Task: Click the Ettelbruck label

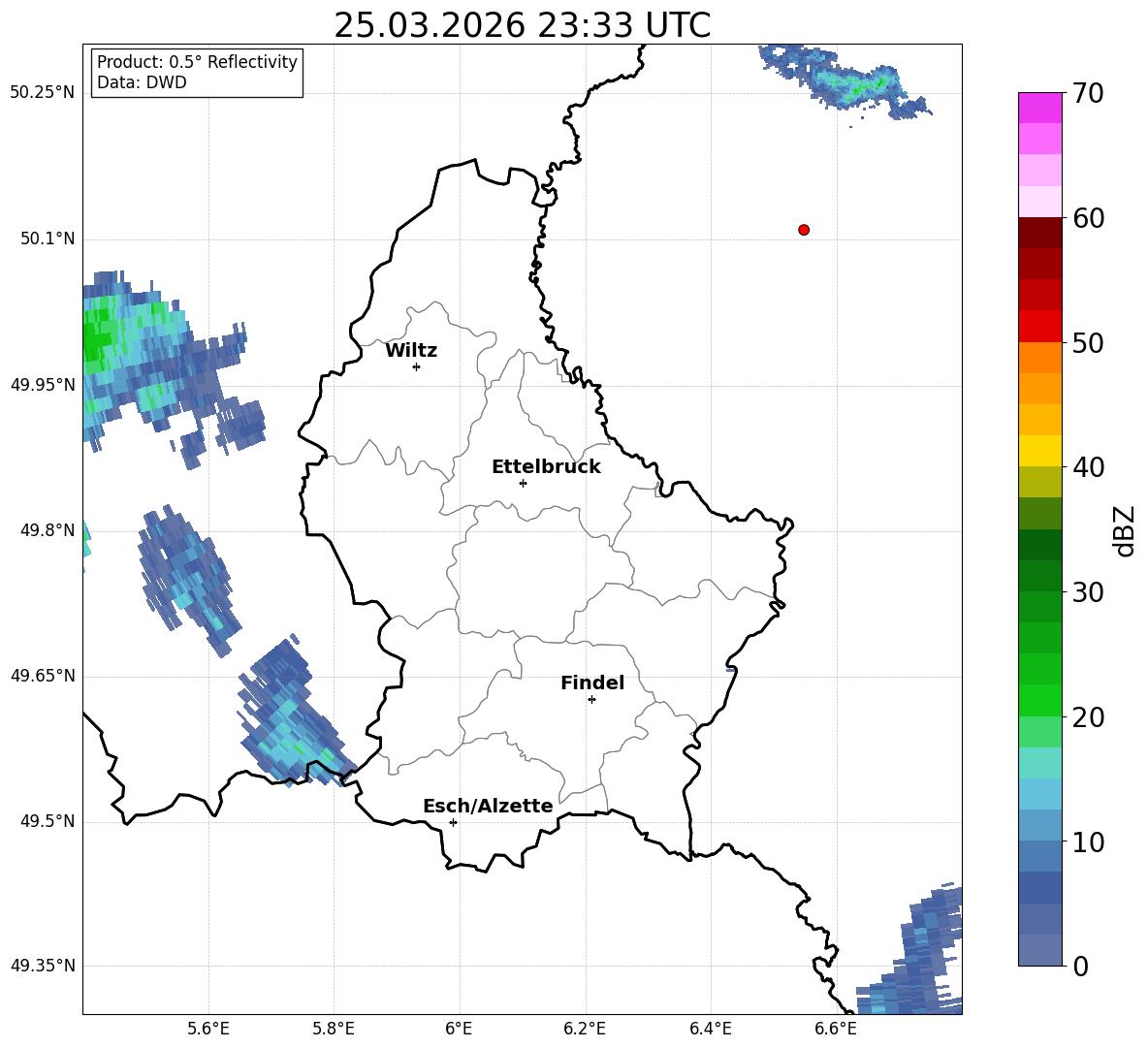Action: pyautogui.click(x=546, y=467)
